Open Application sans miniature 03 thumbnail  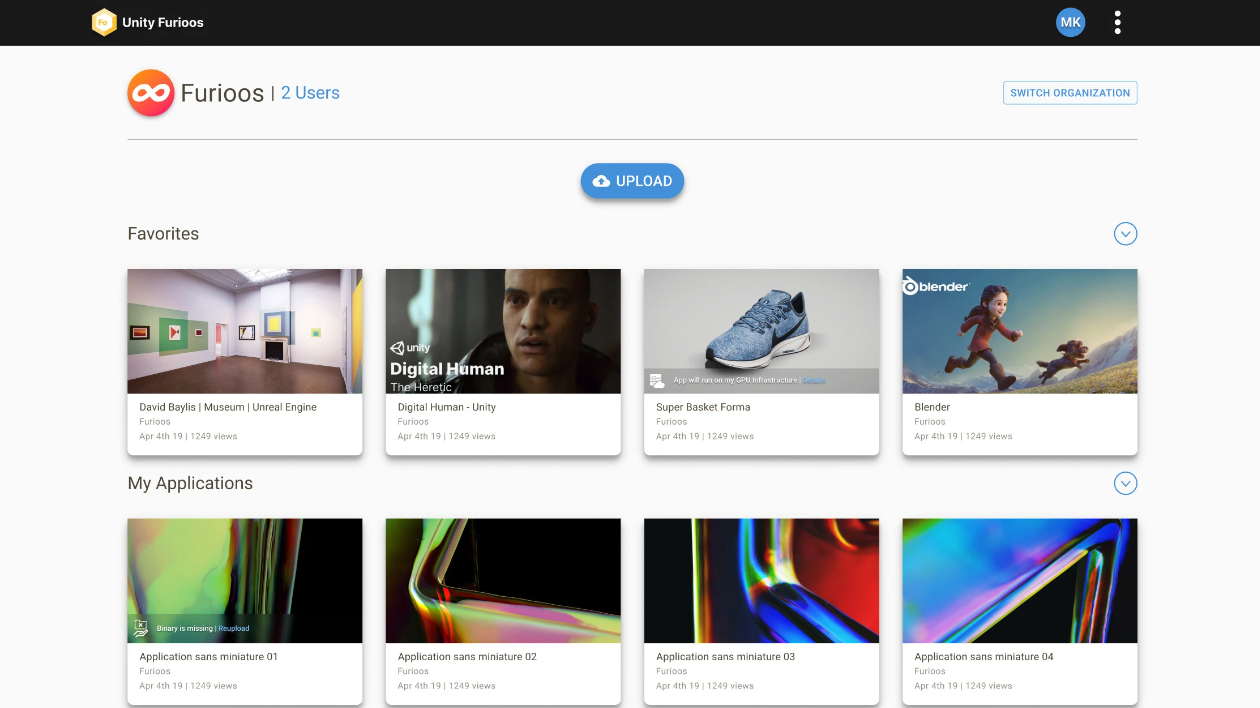[x=761, y=580]
